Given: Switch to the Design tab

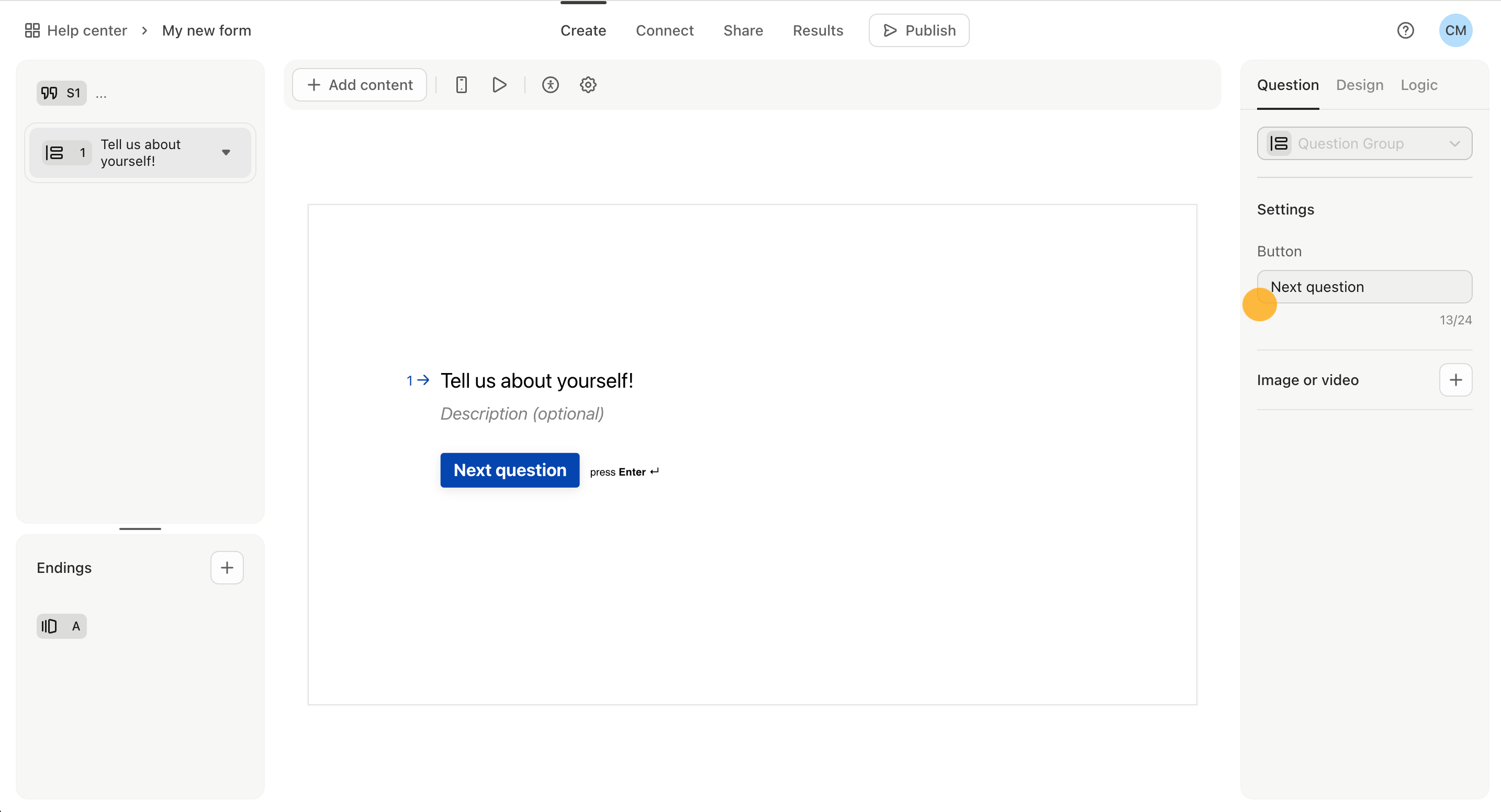Looking at the screenshot, I should click(x=1359, y=85).
